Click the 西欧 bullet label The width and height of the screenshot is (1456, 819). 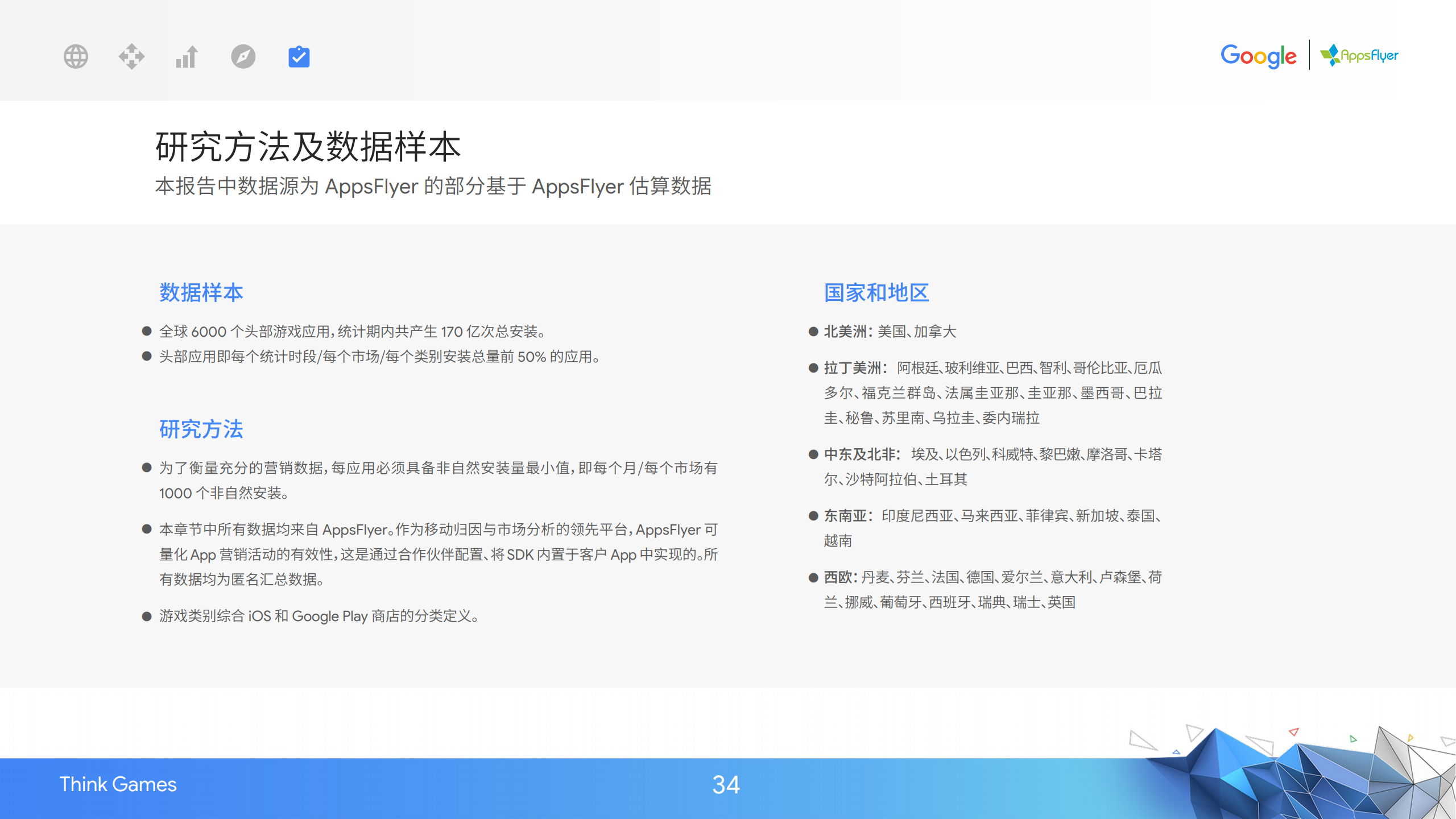coord(839,577)
